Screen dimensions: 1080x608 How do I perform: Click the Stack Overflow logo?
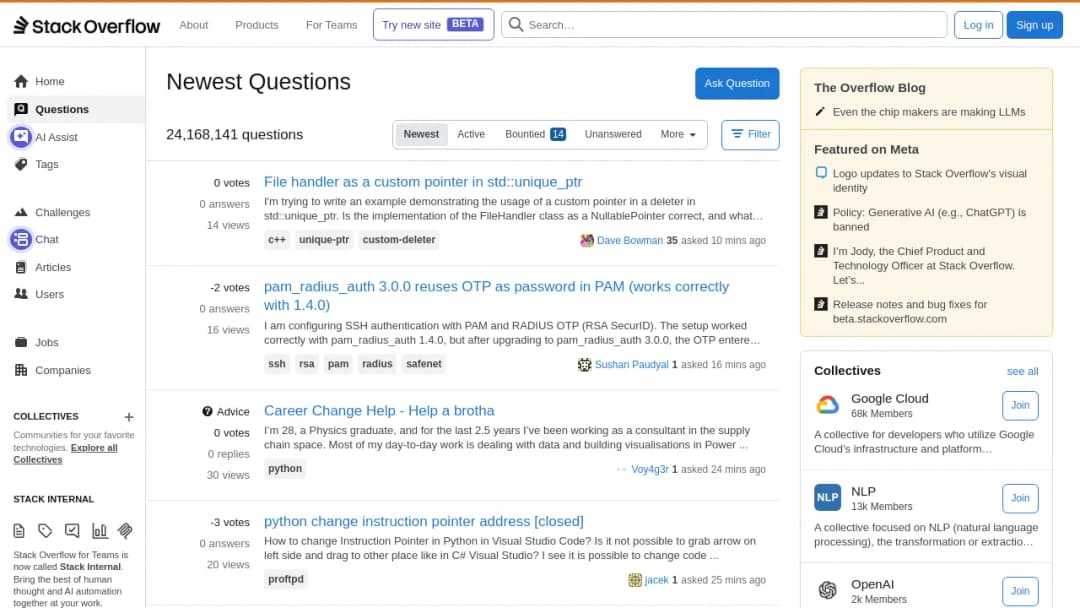pos(86,25)
